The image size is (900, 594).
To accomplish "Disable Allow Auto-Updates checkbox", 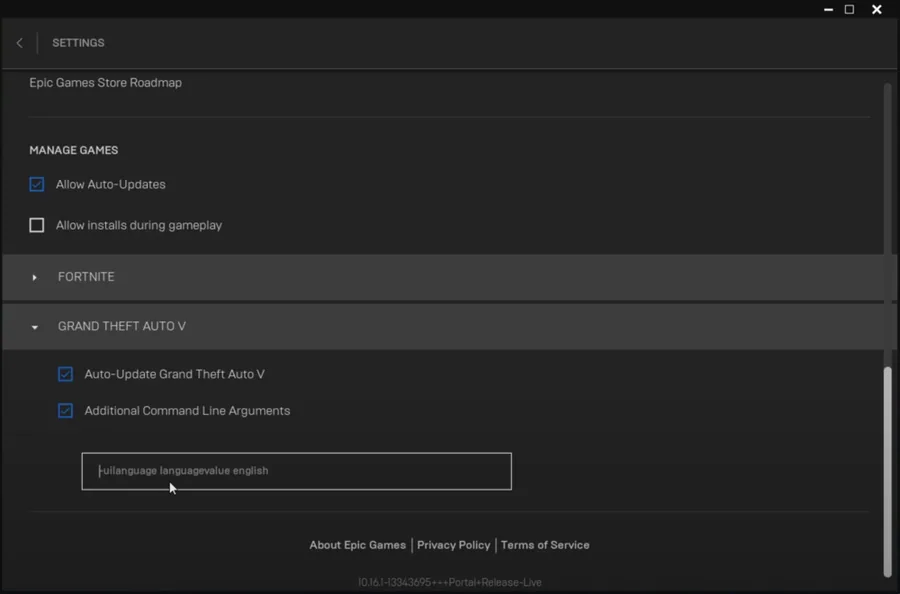I will 37,184.
